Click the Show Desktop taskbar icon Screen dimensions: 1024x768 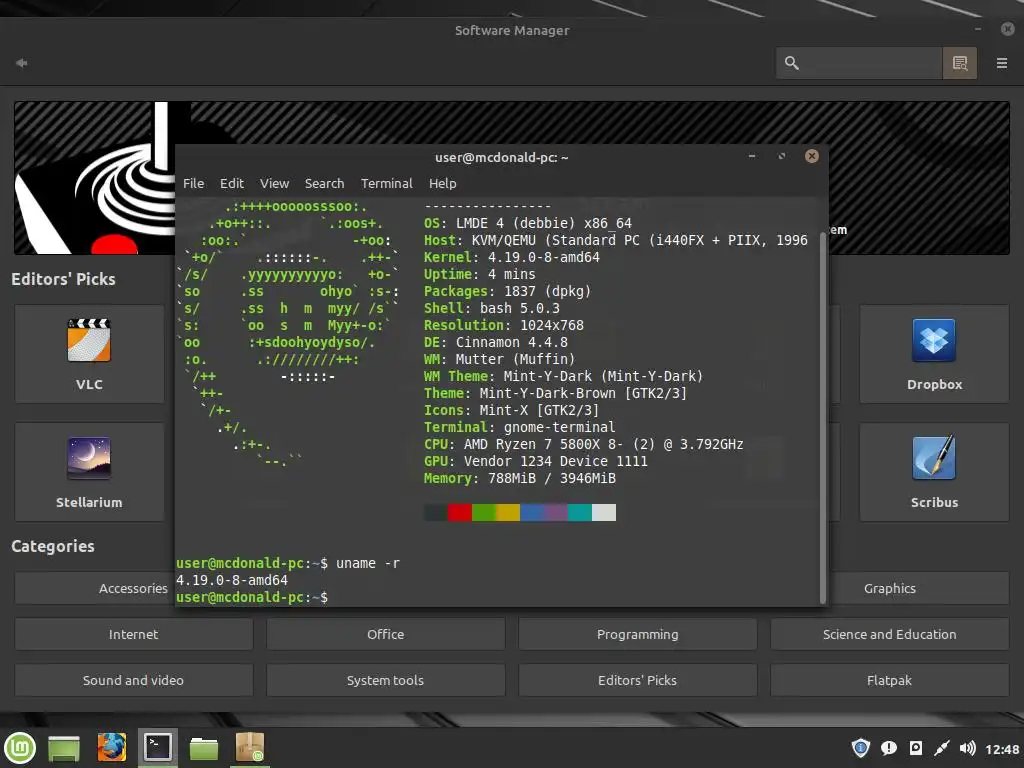pos(63,748)
